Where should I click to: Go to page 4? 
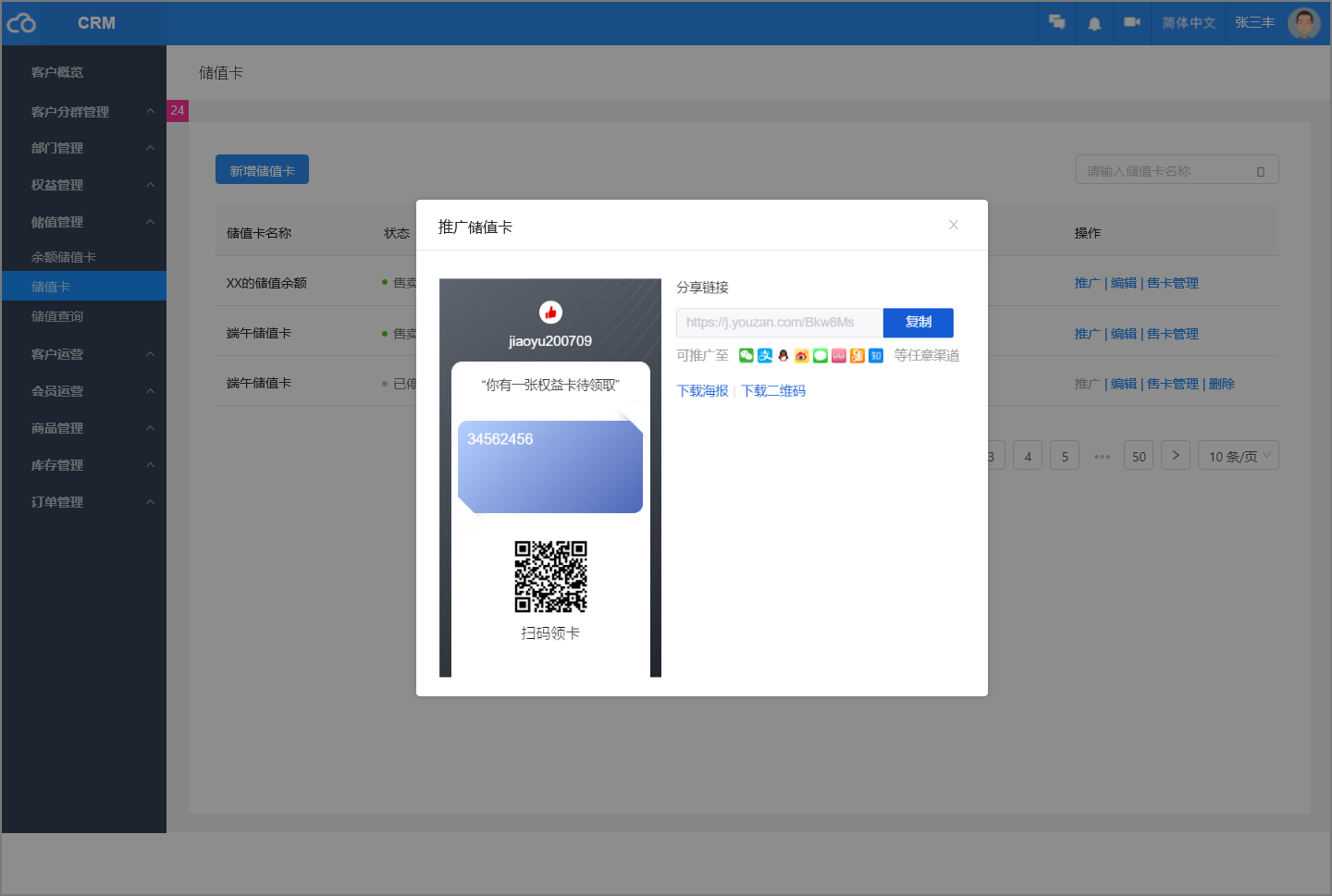tap(1028, 456)
